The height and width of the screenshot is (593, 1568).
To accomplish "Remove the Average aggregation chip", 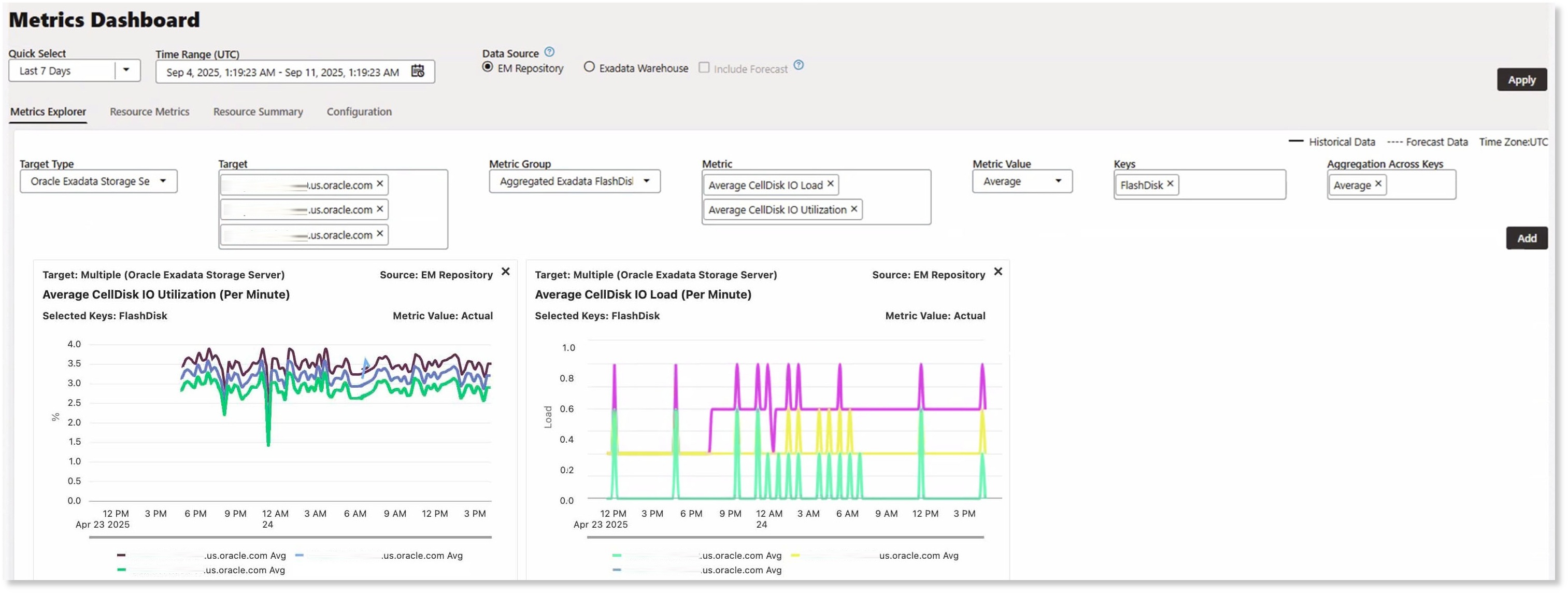I will [x=1379, y=184].
